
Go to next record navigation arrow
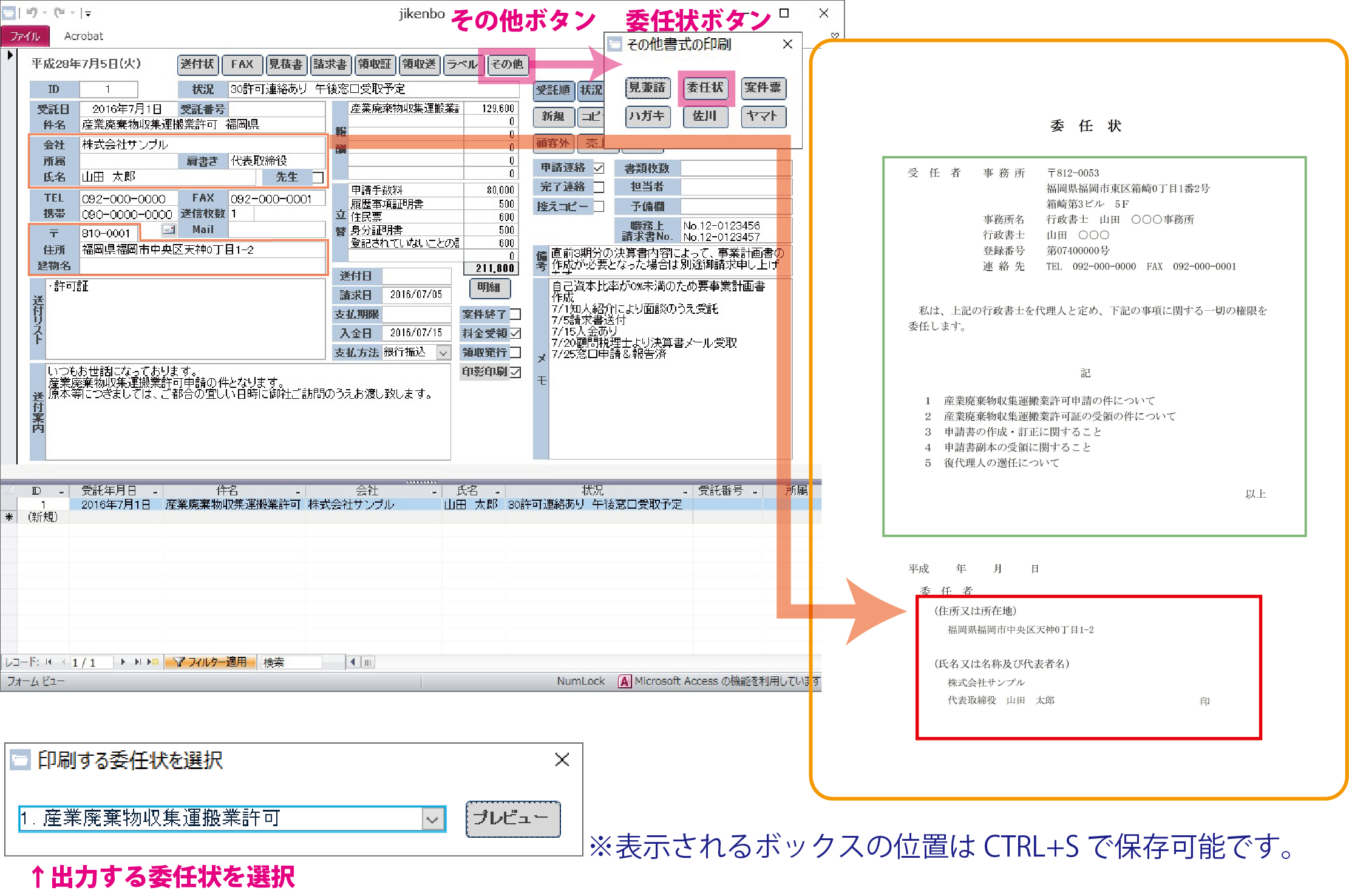[123, 662]
